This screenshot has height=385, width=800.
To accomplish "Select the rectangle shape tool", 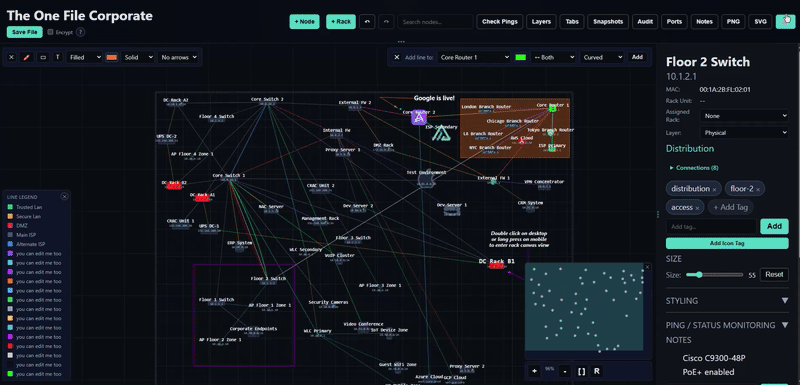I will (43, 58).
